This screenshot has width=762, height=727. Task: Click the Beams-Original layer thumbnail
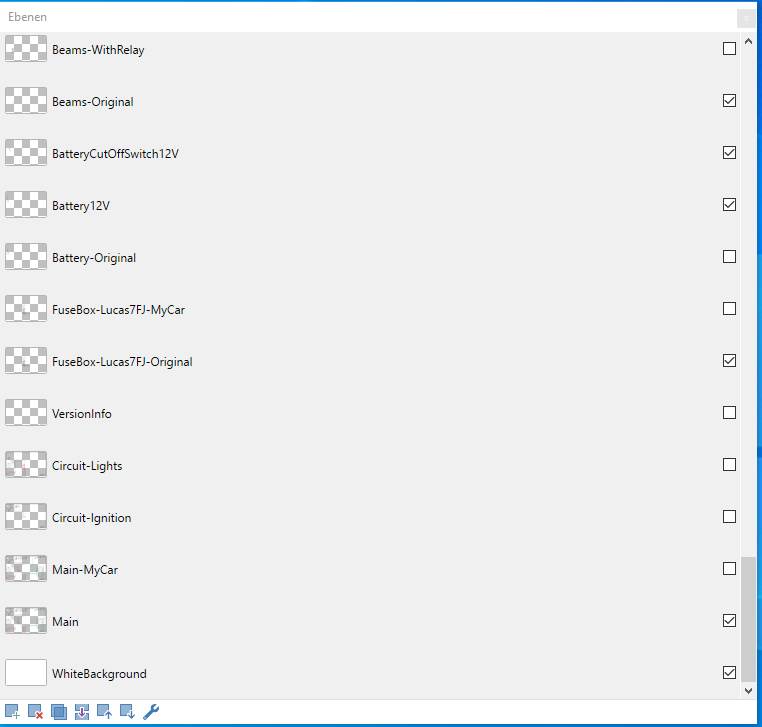(x=26, y=101)
